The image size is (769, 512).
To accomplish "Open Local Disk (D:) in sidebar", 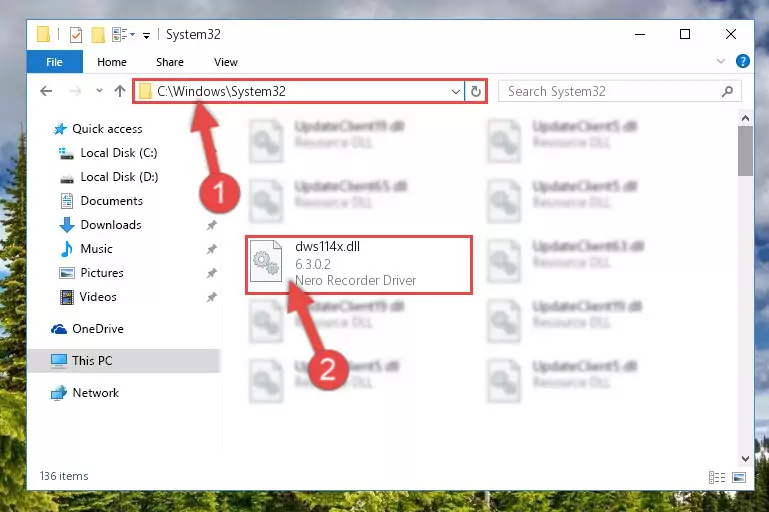I will coord(119,177).
